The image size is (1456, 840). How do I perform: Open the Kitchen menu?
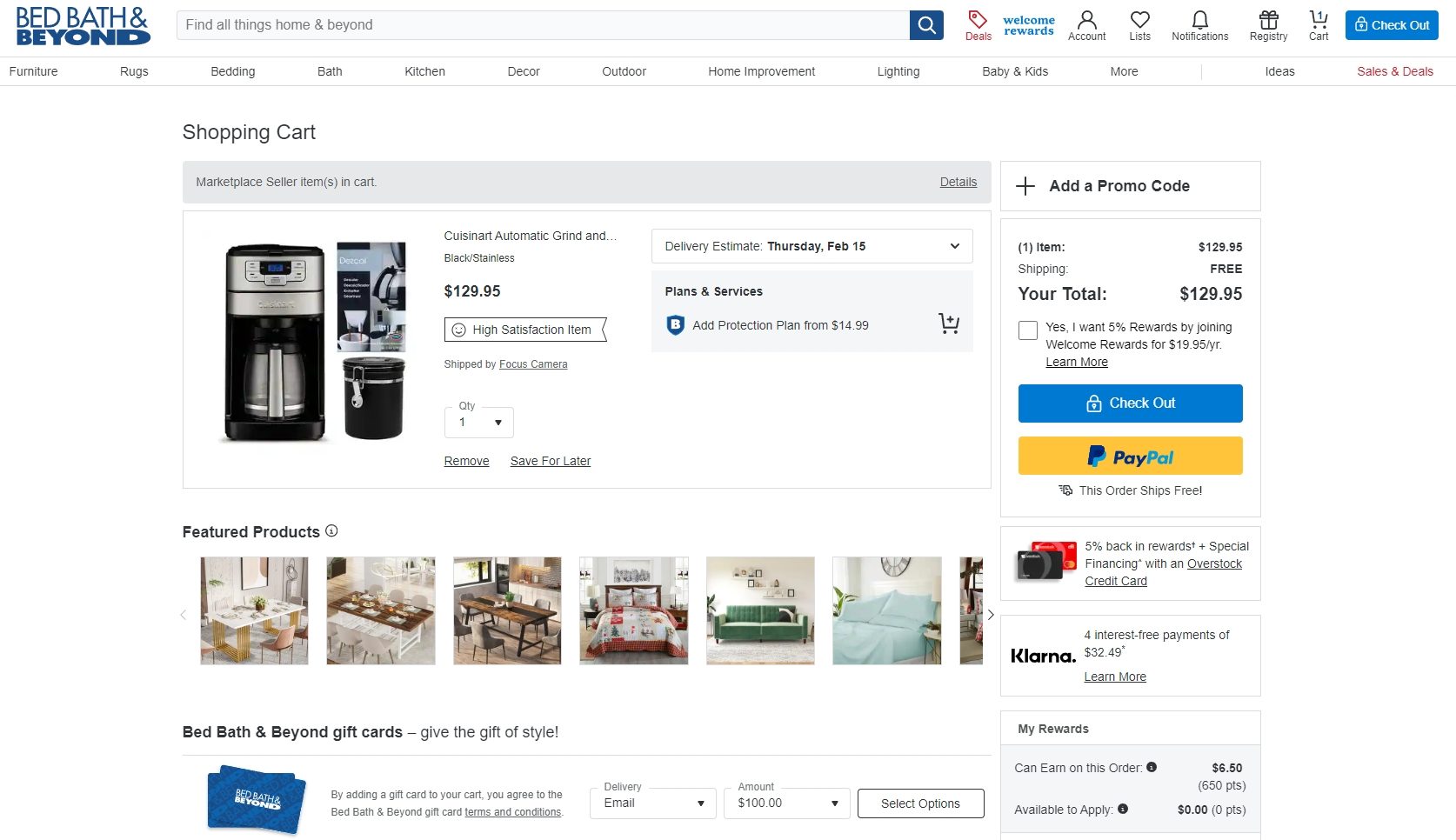(424, 71)
